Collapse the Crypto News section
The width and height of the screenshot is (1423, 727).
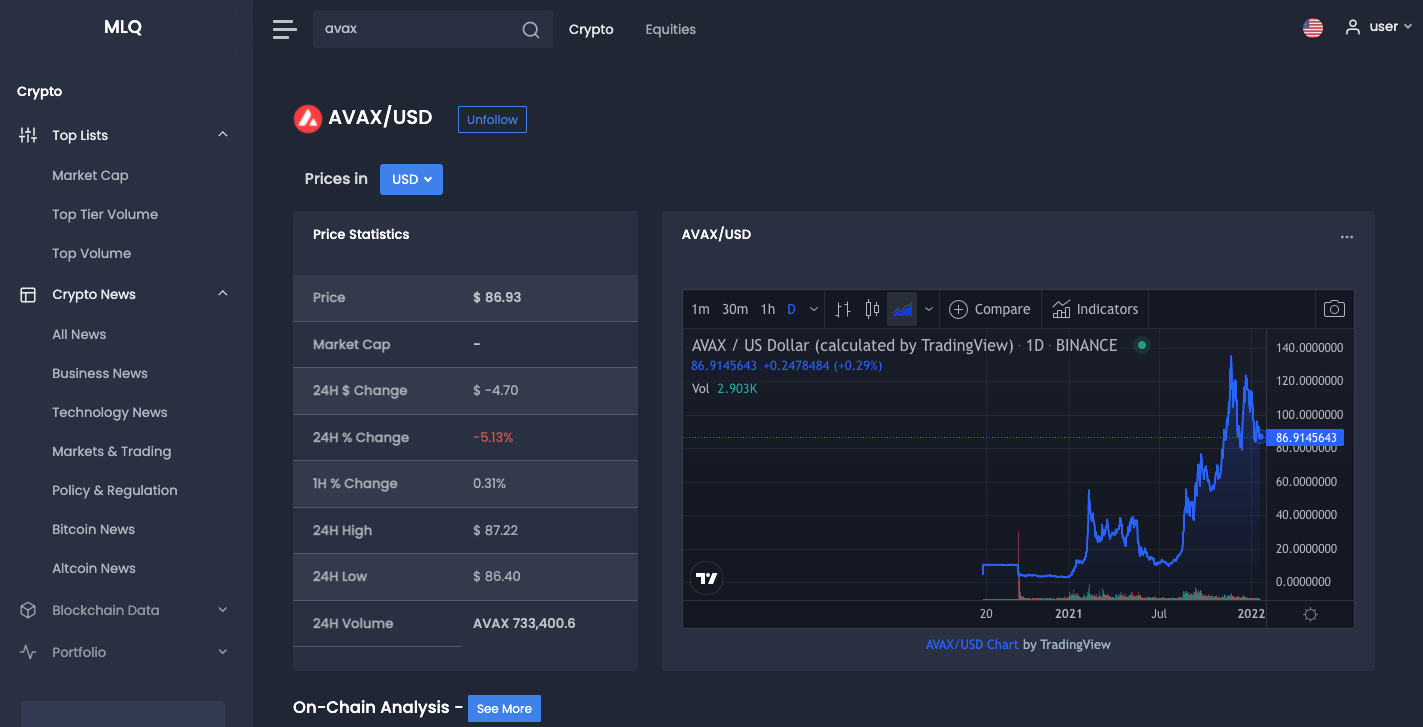click(223, 294)
